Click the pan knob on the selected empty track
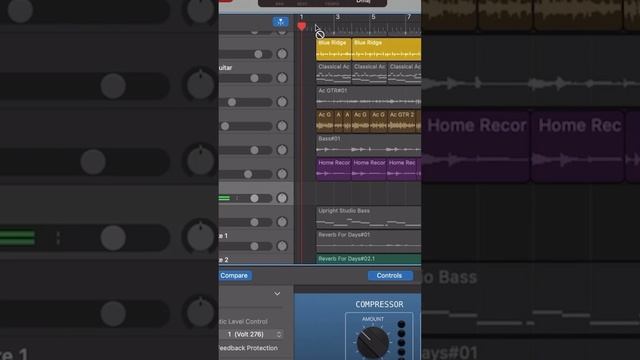The image size is (640, 360). click(x=282, y=198)
